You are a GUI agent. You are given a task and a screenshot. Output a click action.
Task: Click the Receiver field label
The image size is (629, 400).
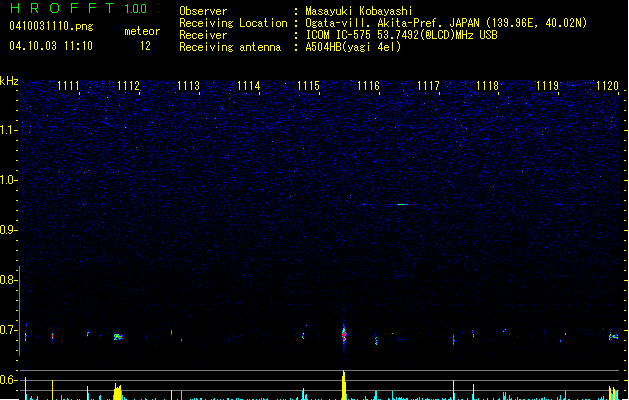coord(203,35)
